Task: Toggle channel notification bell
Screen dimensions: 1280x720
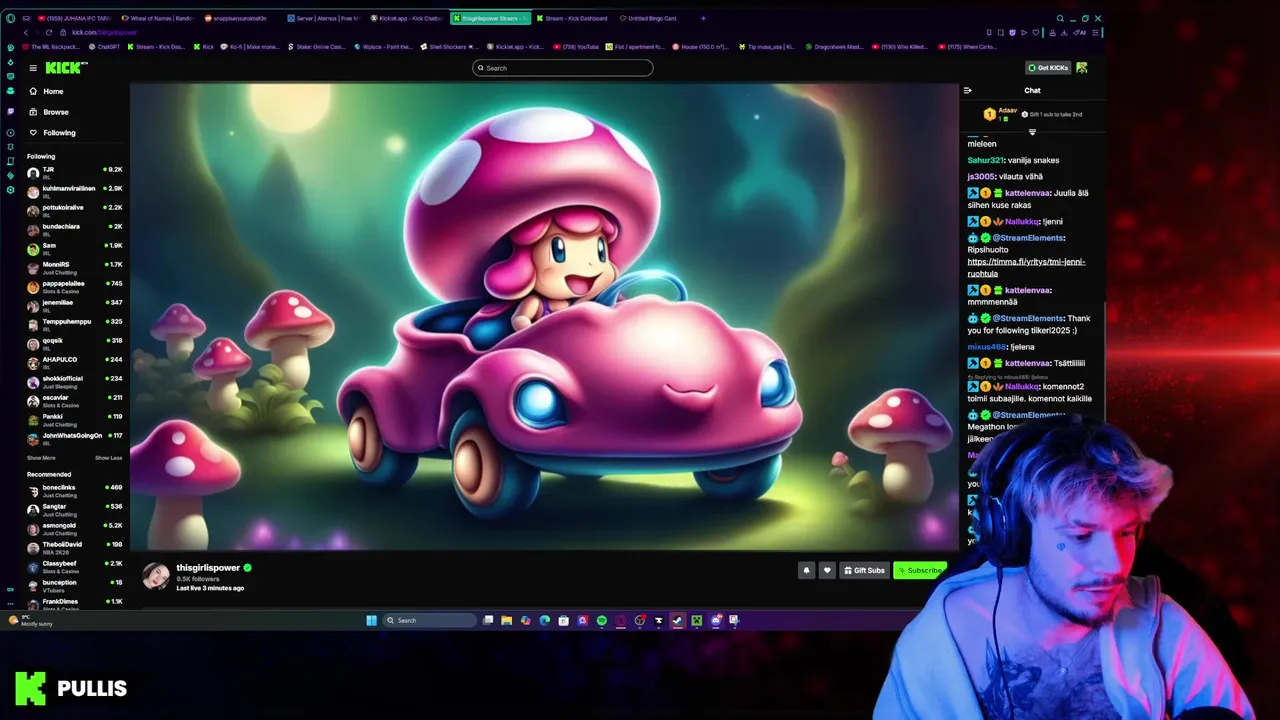Action: pos(806,570)
